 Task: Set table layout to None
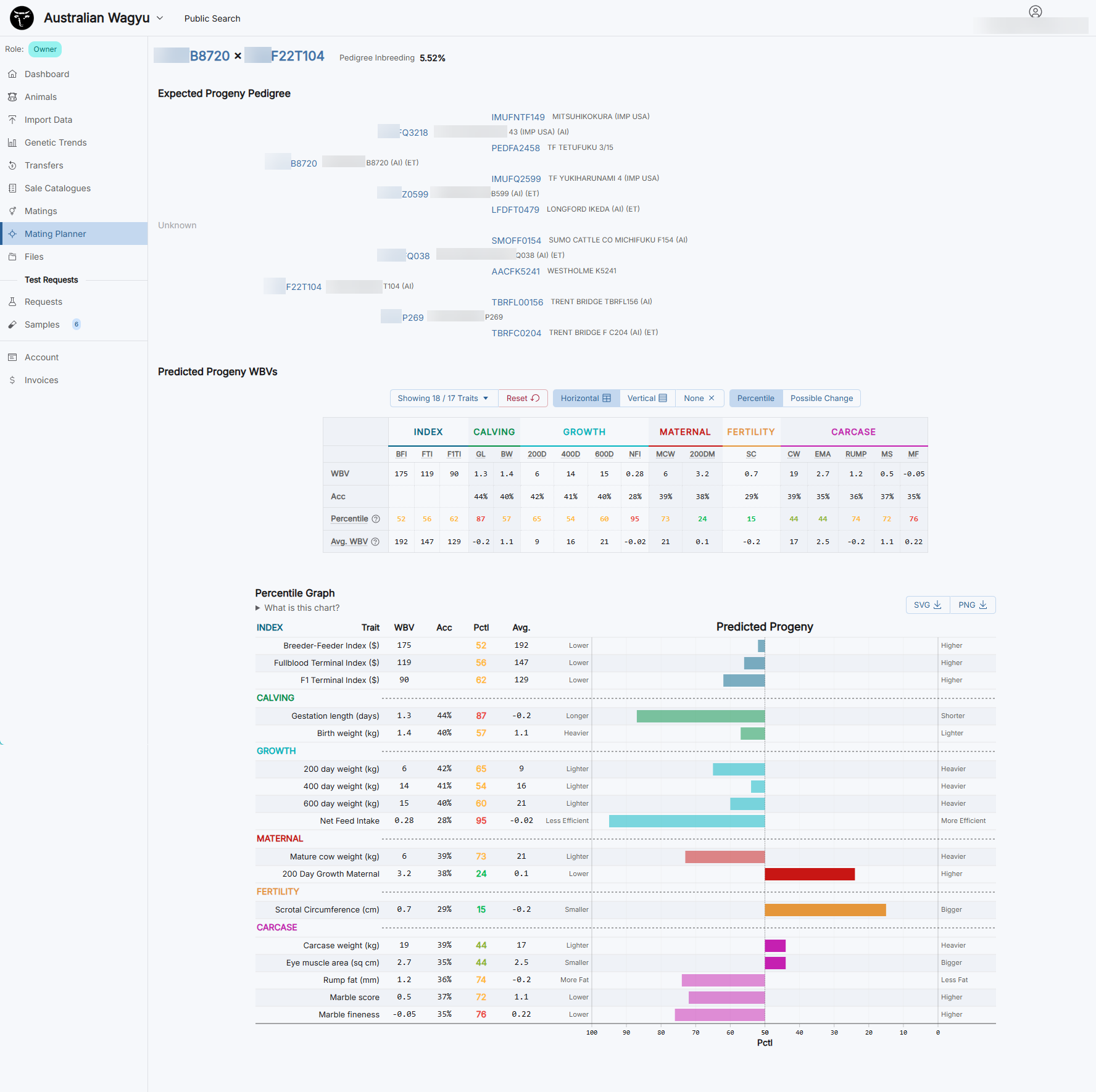tap(699, 399)
